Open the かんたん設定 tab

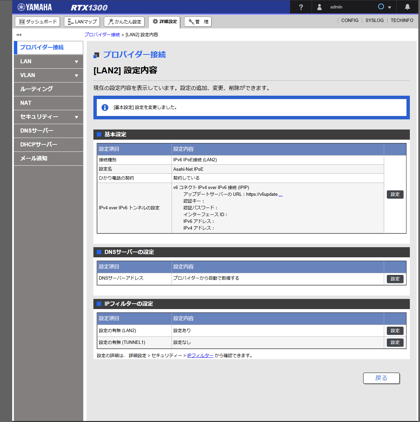124,22
